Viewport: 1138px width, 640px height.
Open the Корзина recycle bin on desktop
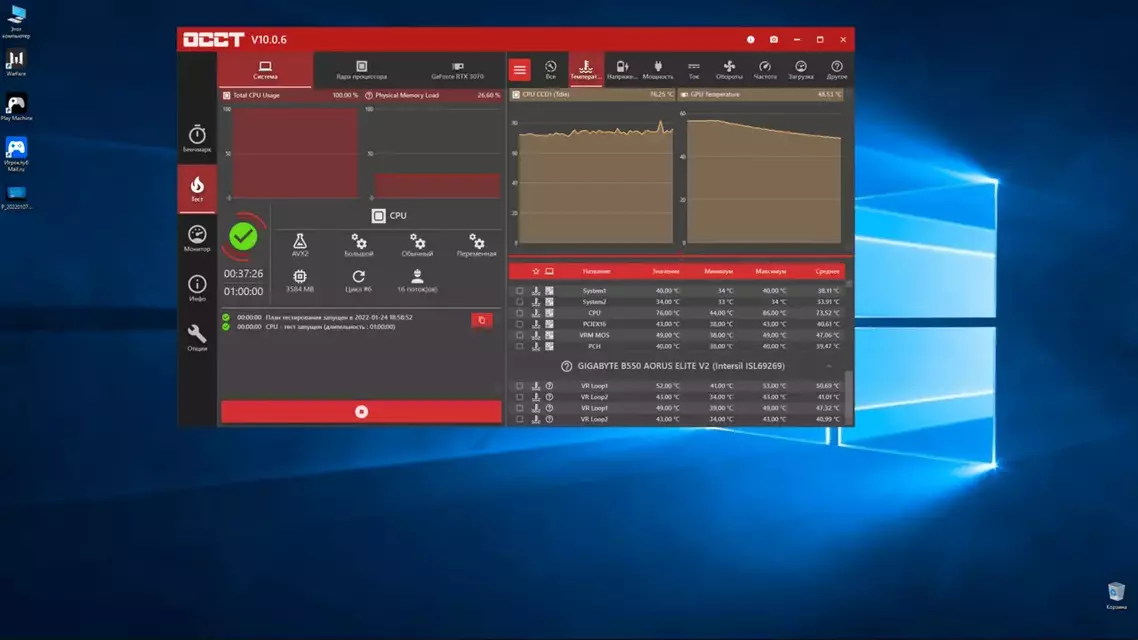[x=1116, y=596]
